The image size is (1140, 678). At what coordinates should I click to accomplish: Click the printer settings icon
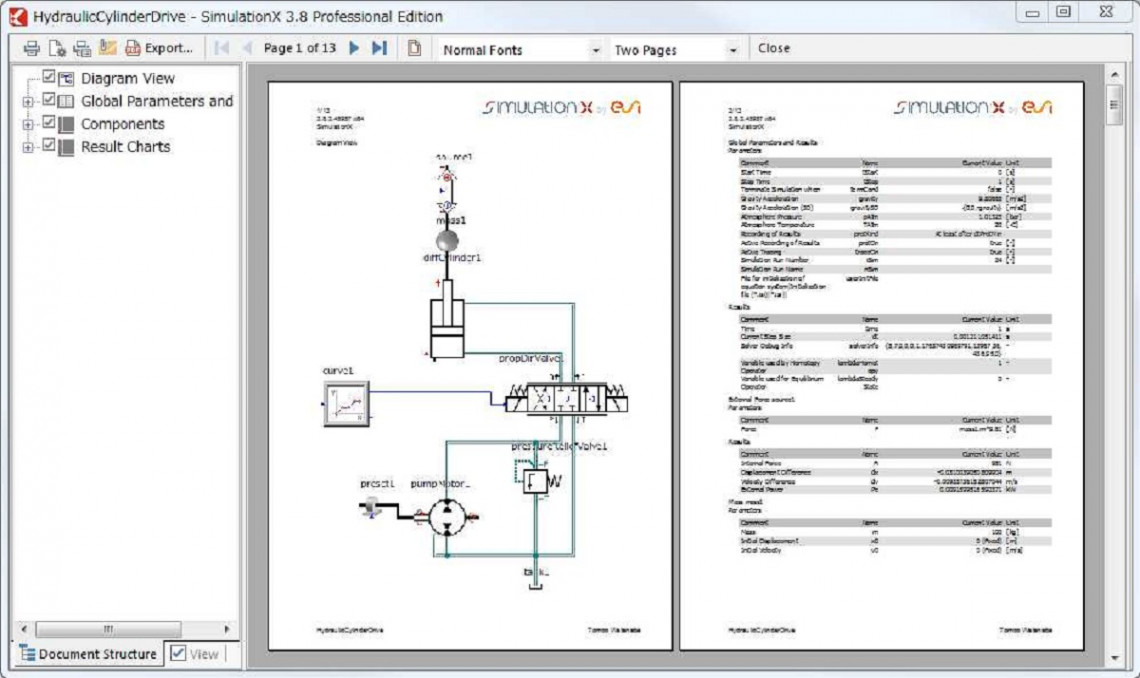coord(82,49)
